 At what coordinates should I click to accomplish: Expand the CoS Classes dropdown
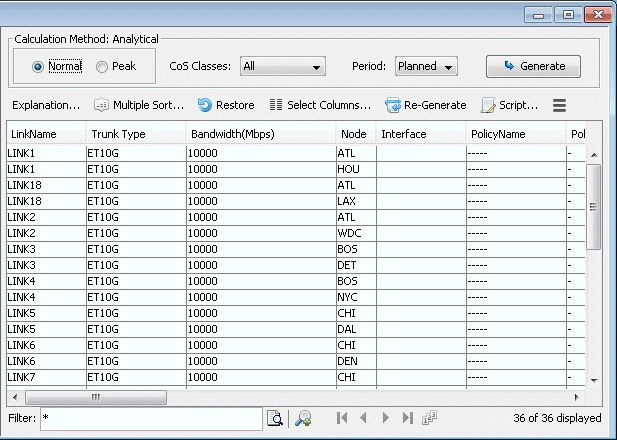282,67
